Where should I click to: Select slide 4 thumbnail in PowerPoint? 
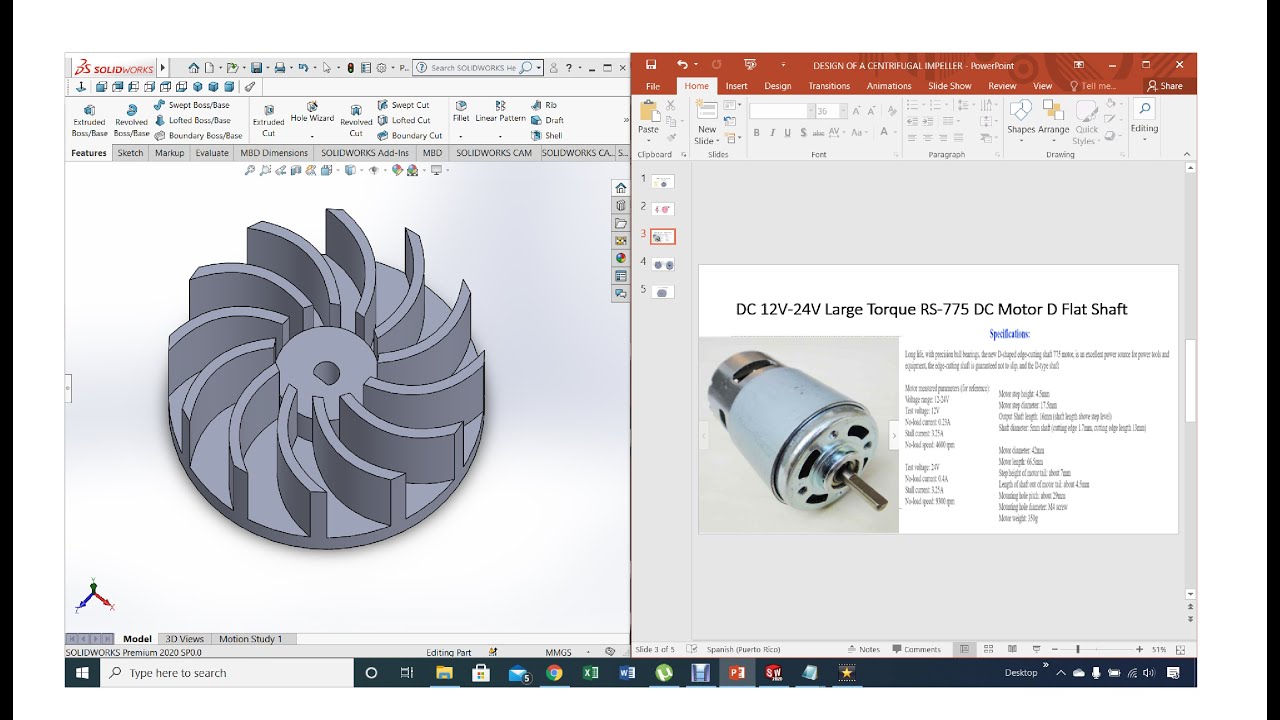[662, 264]
